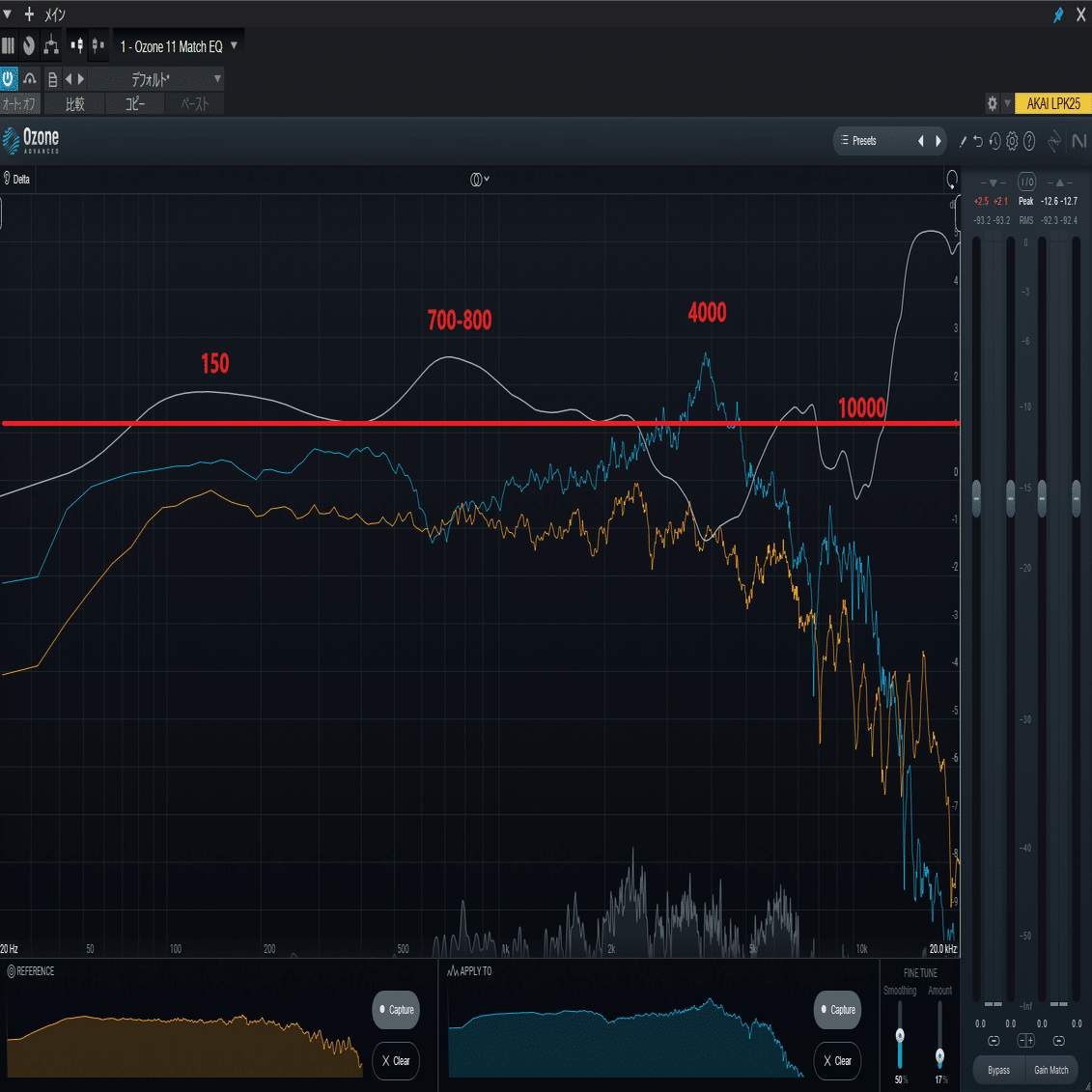The width and height of the screenshot is (1092, 1092).
Task: Add new tab with the plus icon
Action: (29, 14)
